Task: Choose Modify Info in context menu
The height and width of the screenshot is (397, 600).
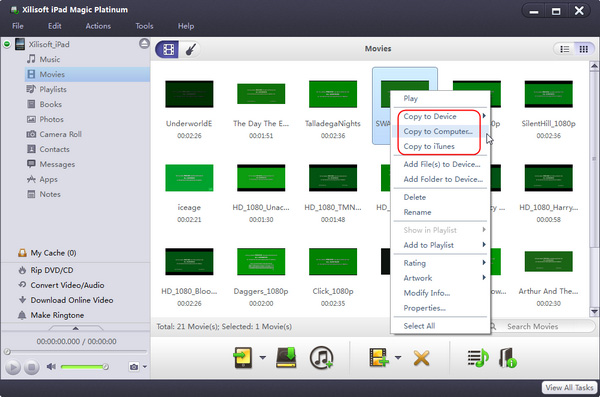Action: point(440,293)
